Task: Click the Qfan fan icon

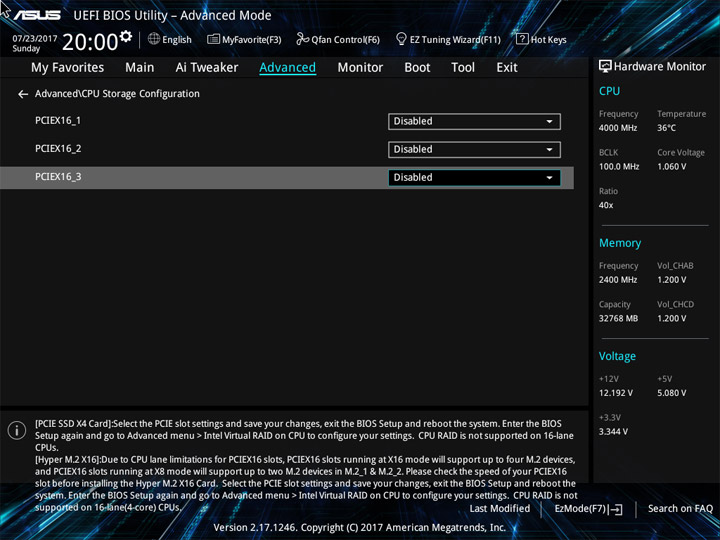Action: tap(302, 39)
